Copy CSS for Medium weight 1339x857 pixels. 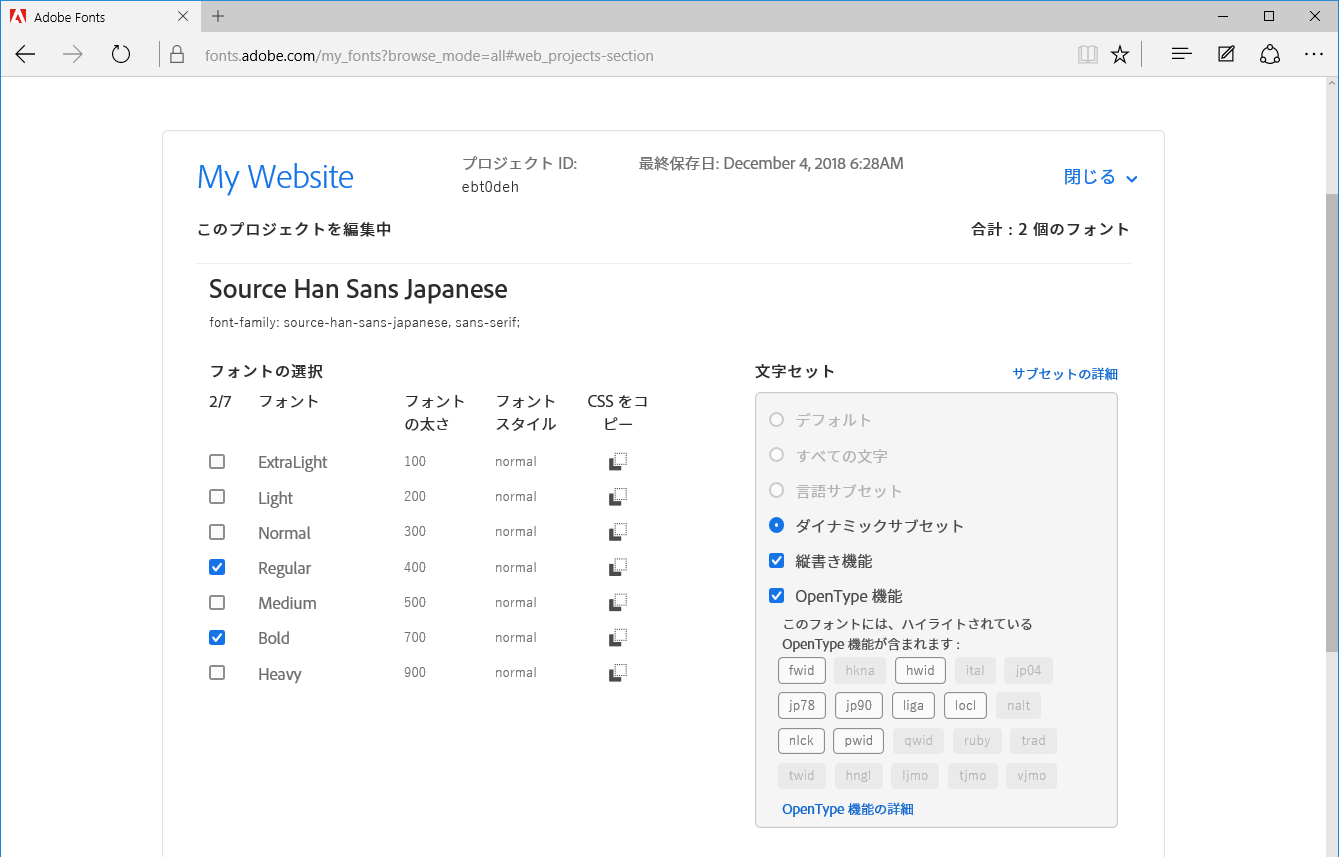click(618, 602)
